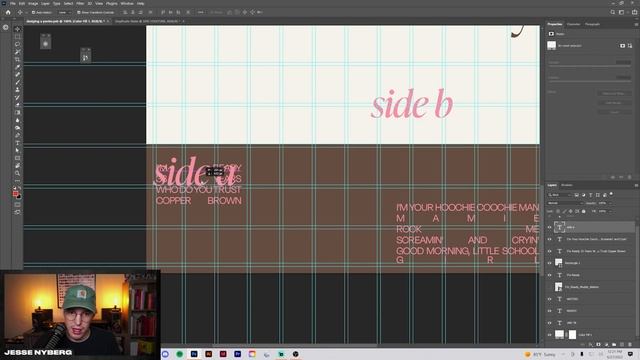Click the add layer mask icon

point(599,345)
